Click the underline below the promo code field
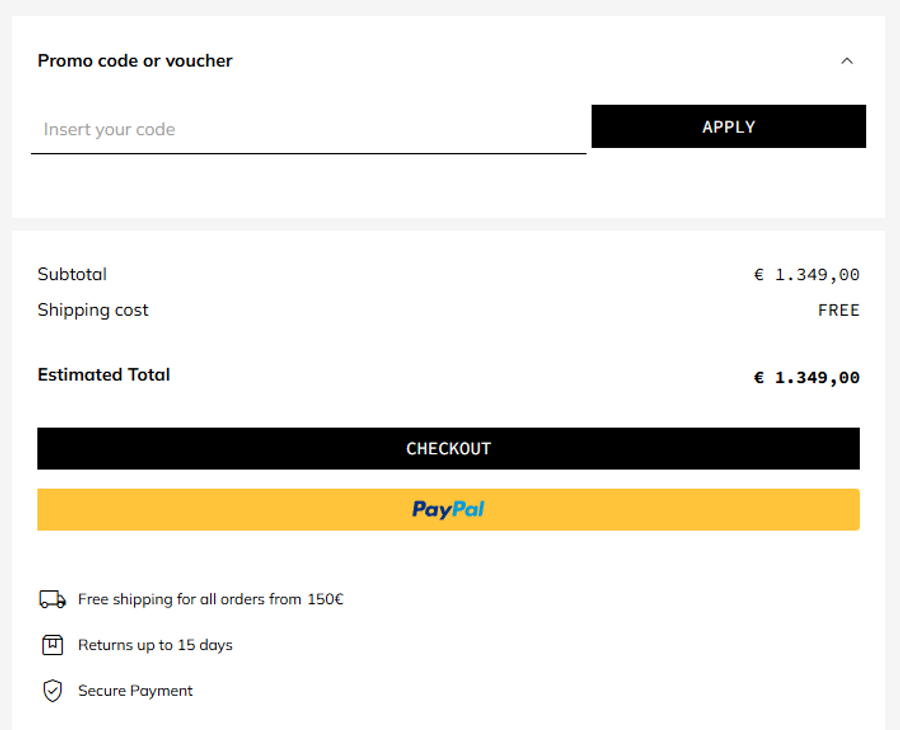Image resolution: width=900 pixels, height=730 pixels. point(308,154)
